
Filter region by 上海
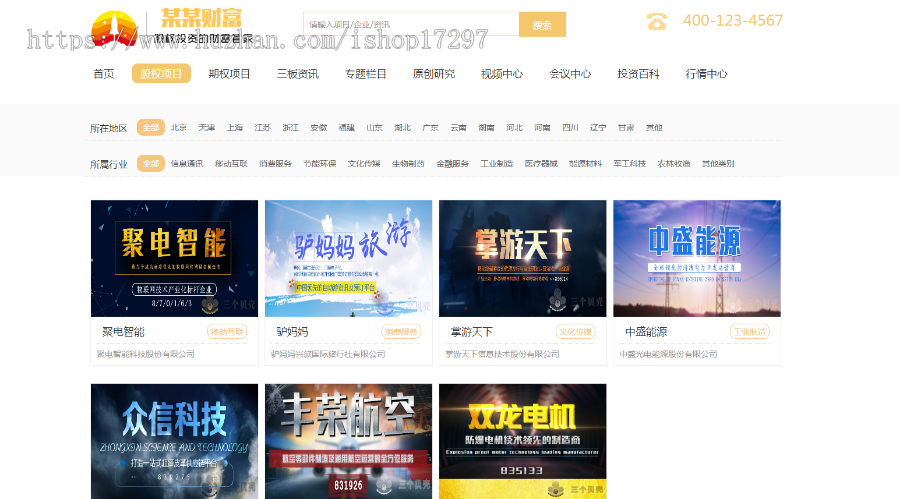coord(235,127)
